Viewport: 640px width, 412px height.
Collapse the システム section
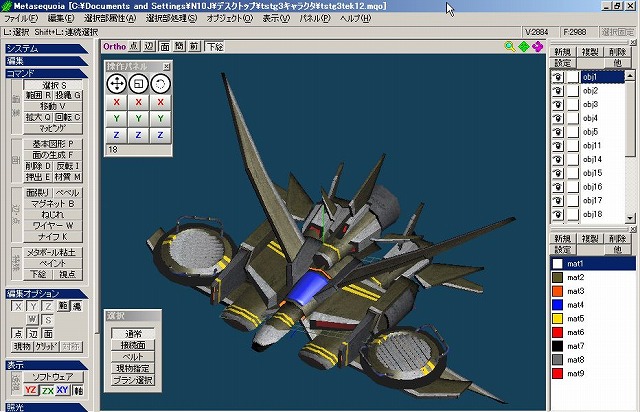[x=46, y=49]
